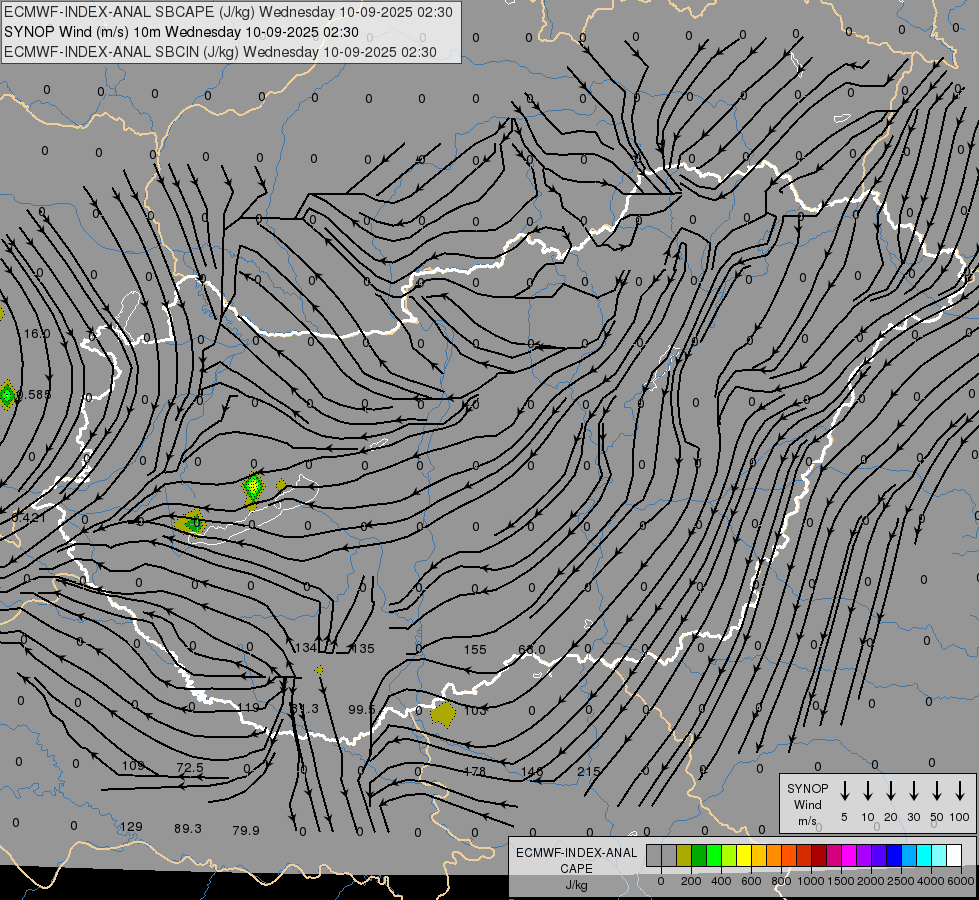Screen dimensions: 979x900
Task: Click the map value 89.3
Action: (188, 829)
